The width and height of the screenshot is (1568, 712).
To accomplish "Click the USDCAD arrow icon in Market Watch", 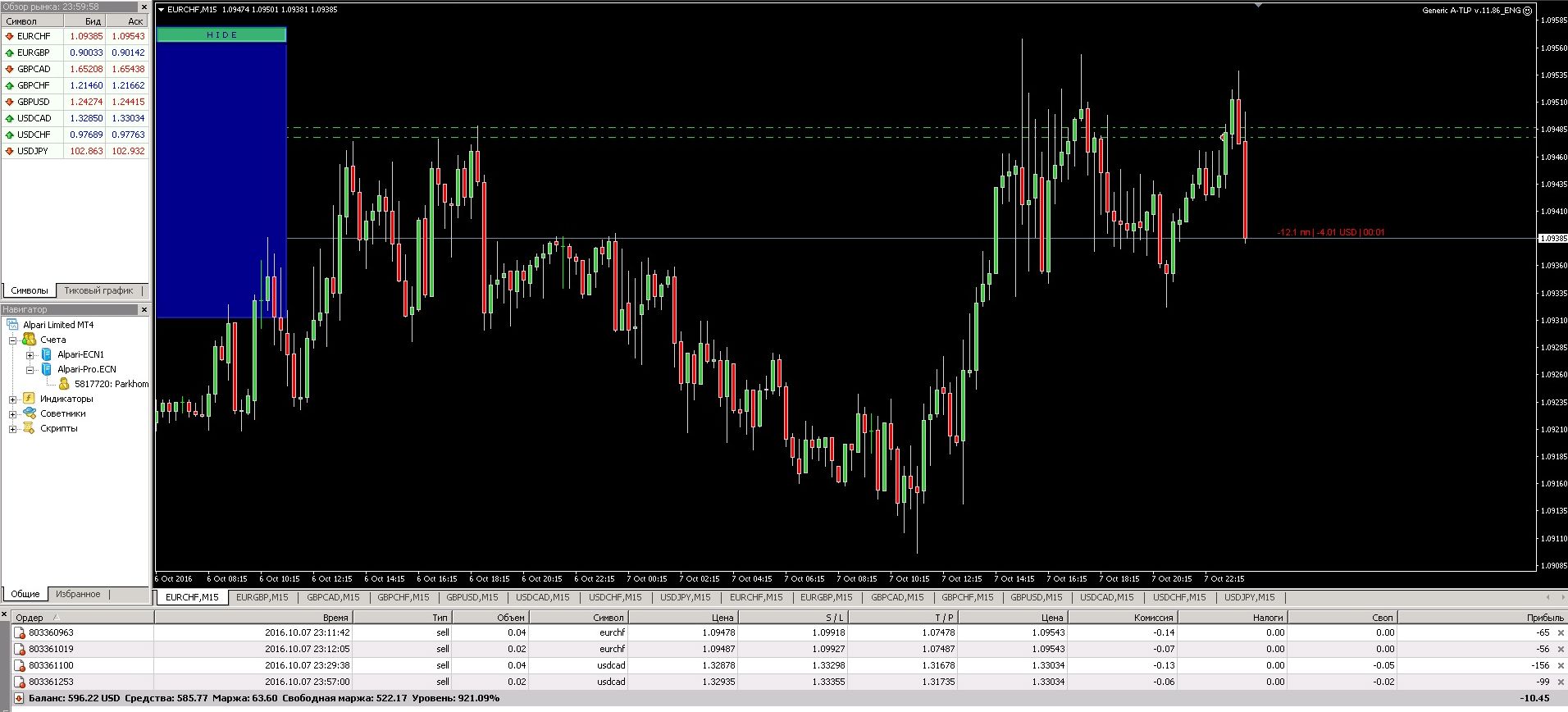I will click(9, 118).
